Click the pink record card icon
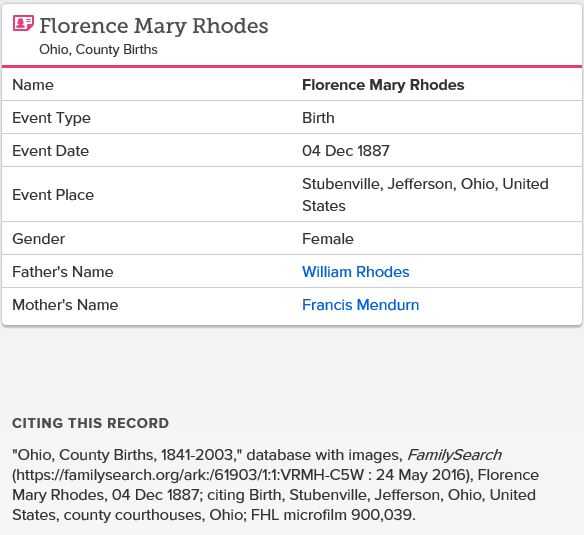Screen dimensions: 584x535 (23, 23)
